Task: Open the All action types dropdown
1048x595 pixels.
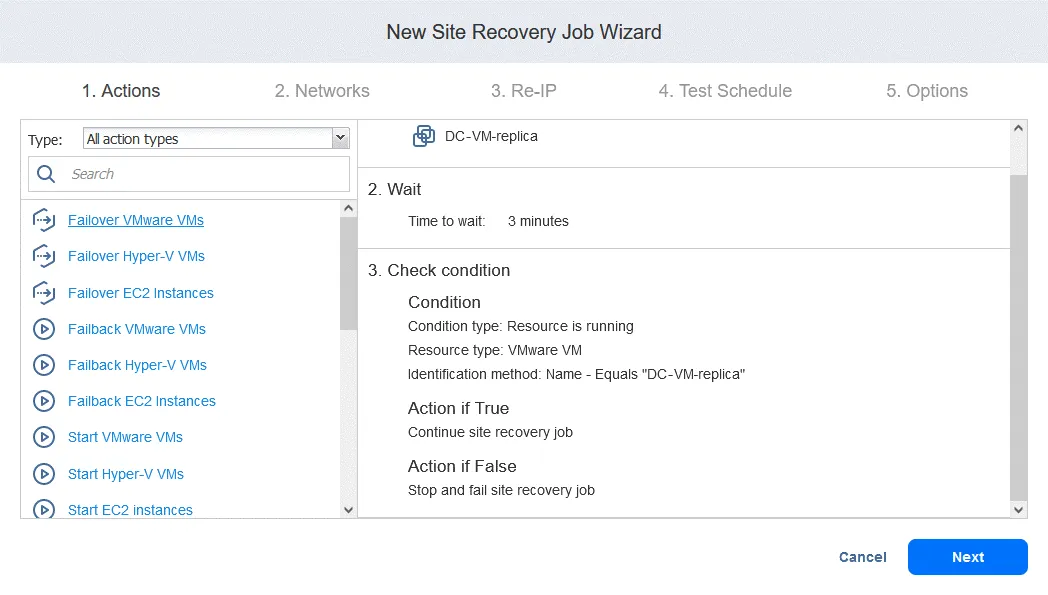Action: tap(339, 138)
